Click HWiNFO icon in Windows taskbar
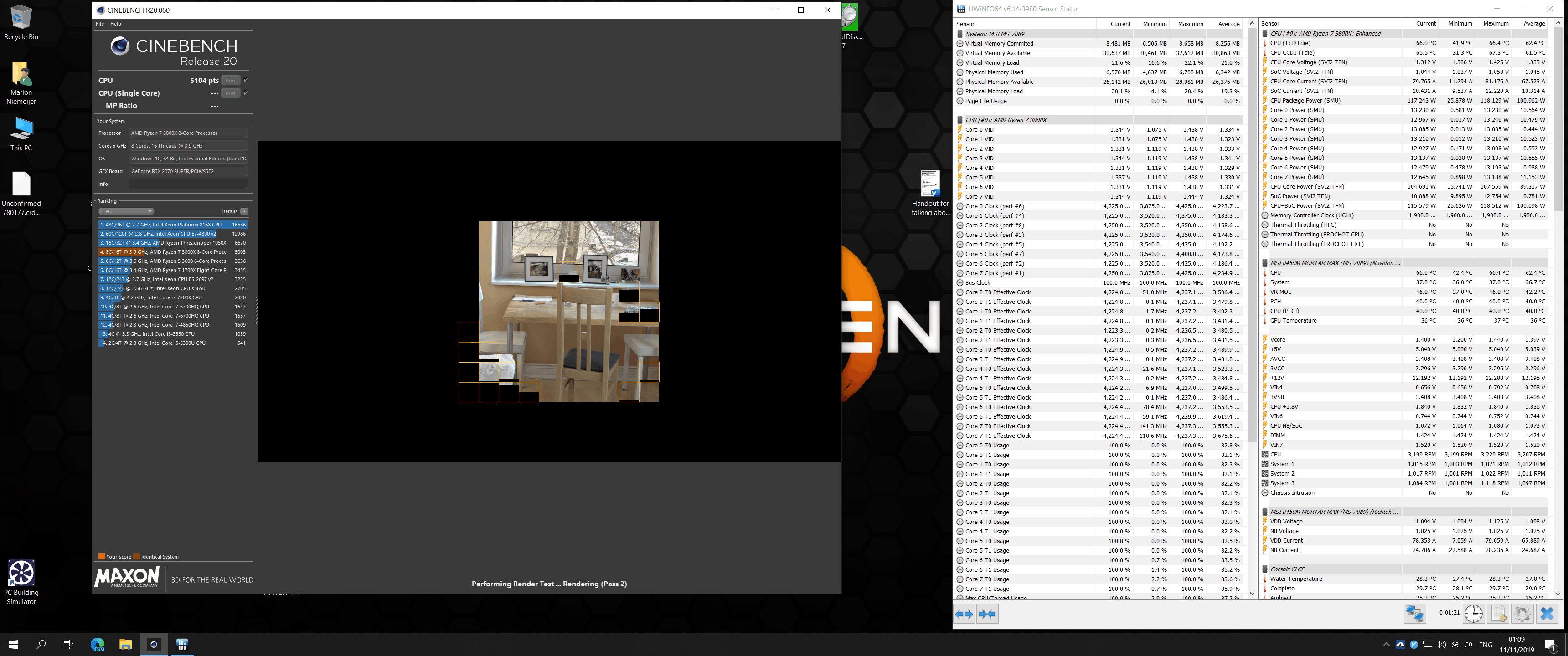Screen dimensions: 1568x656 click(182, 645)
